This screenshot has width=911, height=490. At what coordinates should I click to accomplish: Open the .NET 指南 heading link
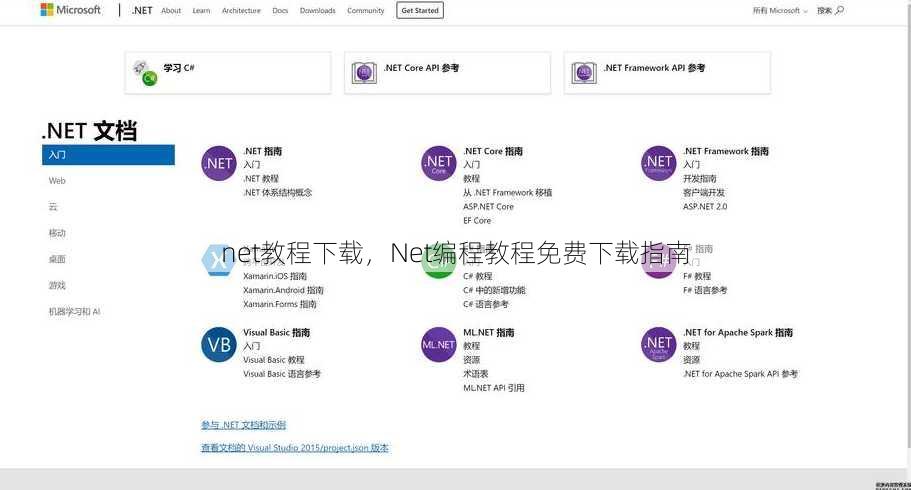(x=263, y=151)
